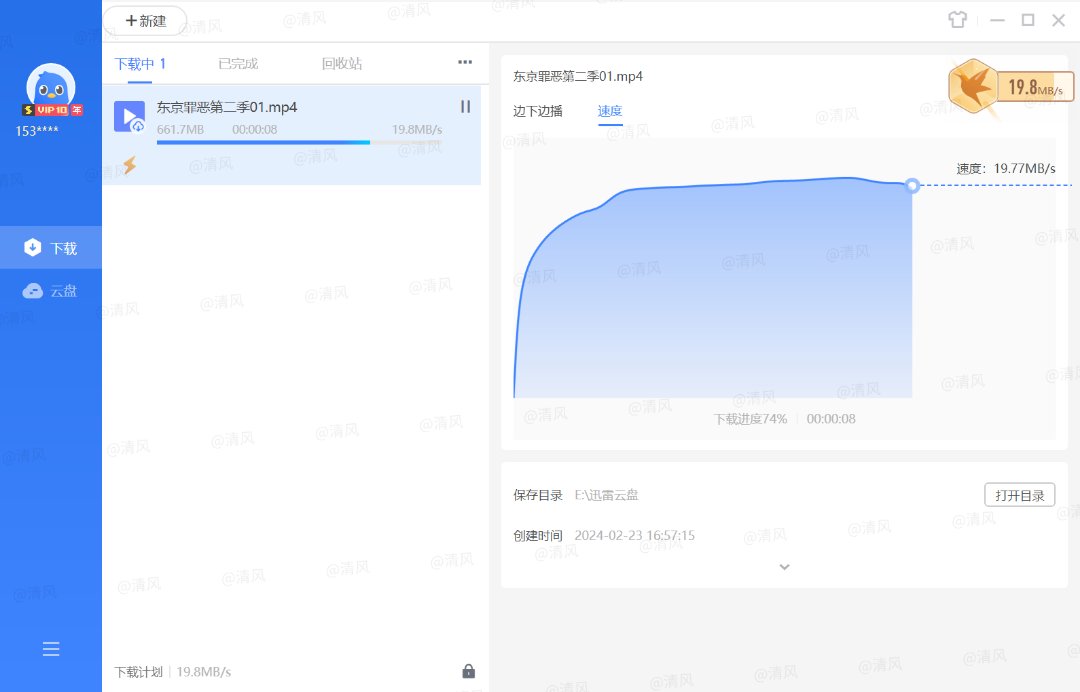Click the user avatar bird icon
The image size is (1080, 692).
click(x=50, y=87)
